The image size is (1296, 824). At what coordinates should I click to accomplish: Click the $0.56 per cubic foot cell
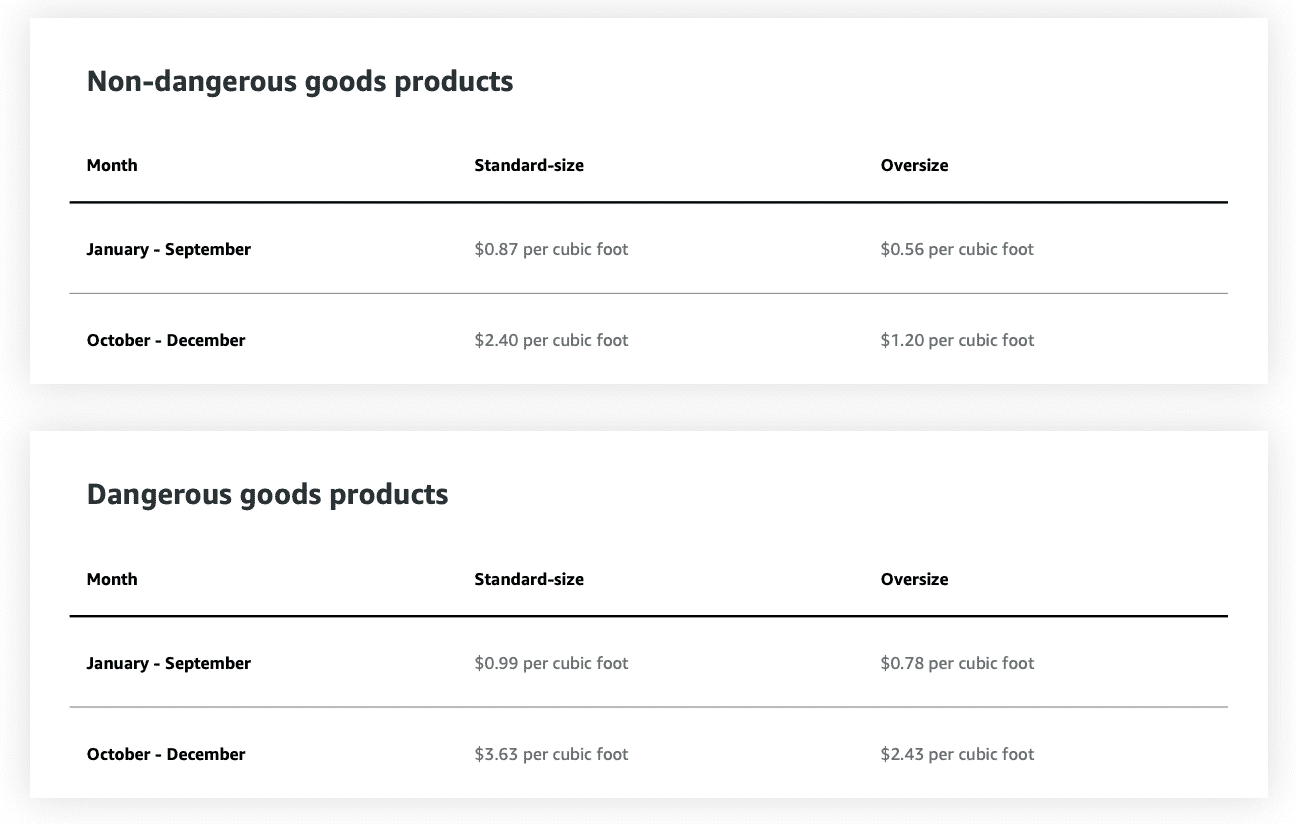tap(957, 249)
